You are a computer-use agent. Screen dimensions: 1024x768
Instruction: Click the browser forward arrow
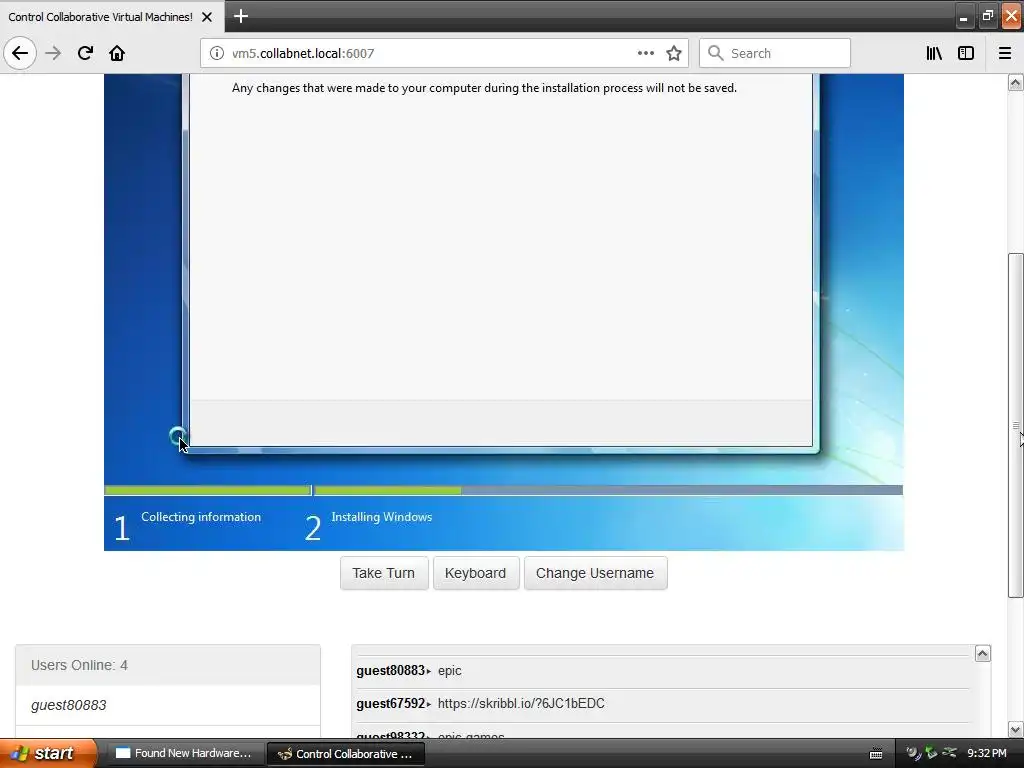pos(53,53)
